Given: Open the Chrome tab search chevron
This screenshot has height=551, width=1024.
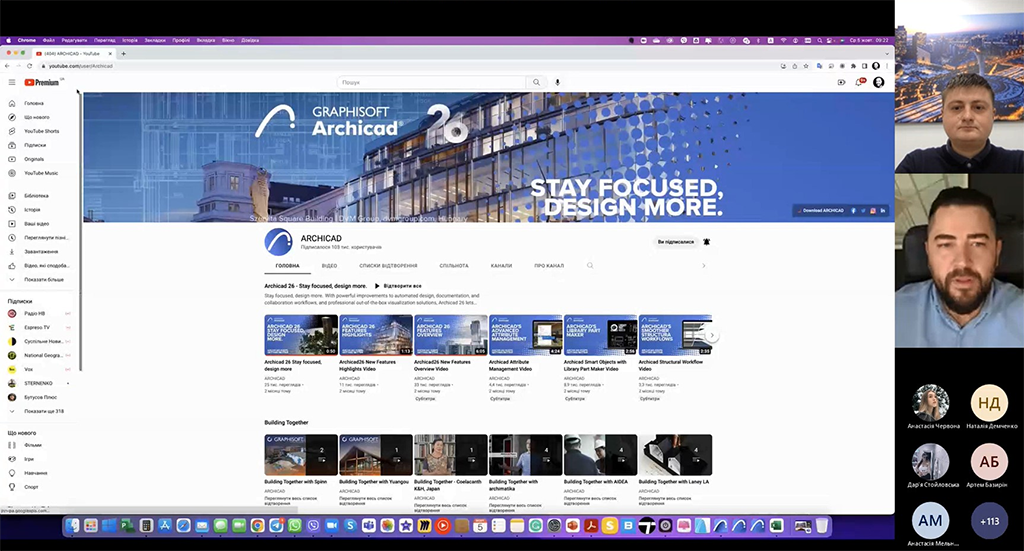Looking at the screenshot, I should (x=887, y=54).
